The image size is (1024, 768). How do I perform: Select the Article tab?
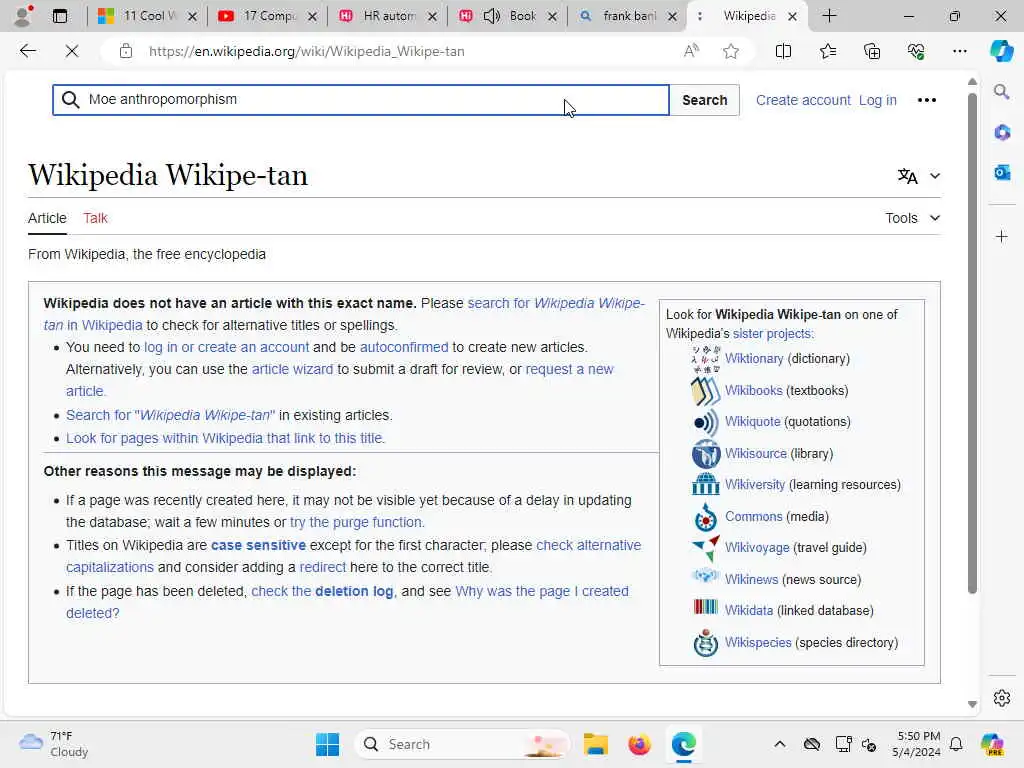coord(47,218)
